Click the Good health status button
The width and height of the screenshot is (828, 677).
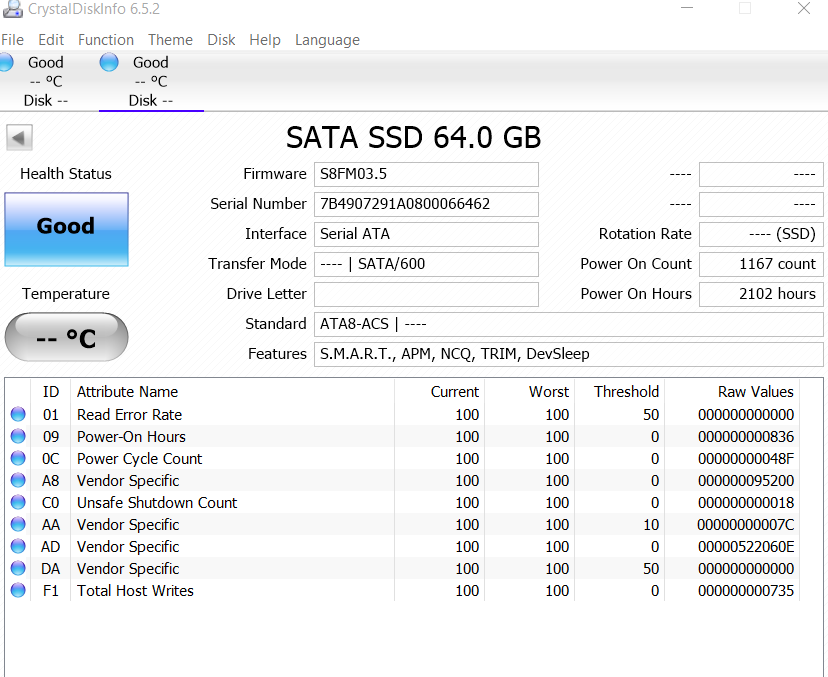tap(67, 229)
